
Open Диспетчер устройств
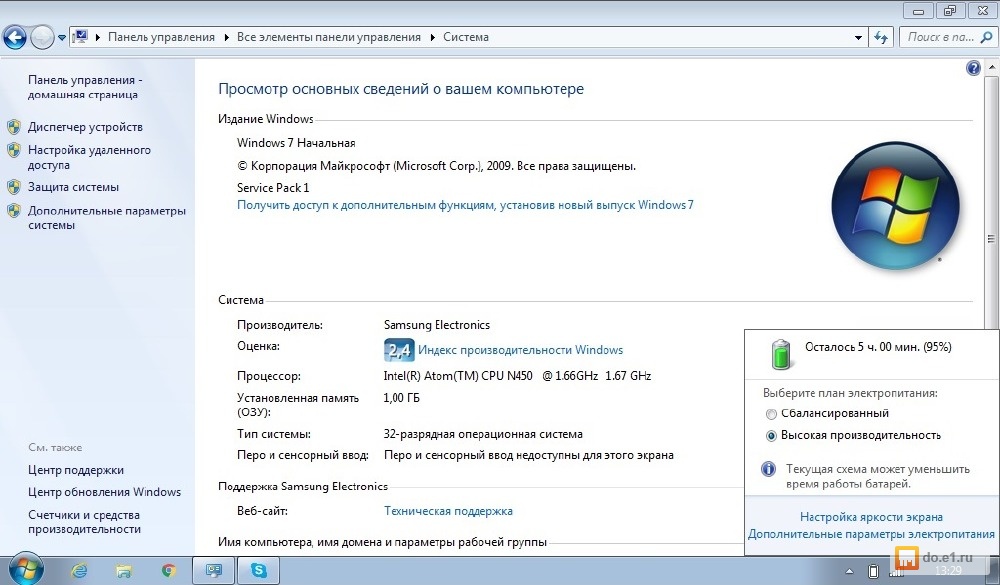point(85,127)
